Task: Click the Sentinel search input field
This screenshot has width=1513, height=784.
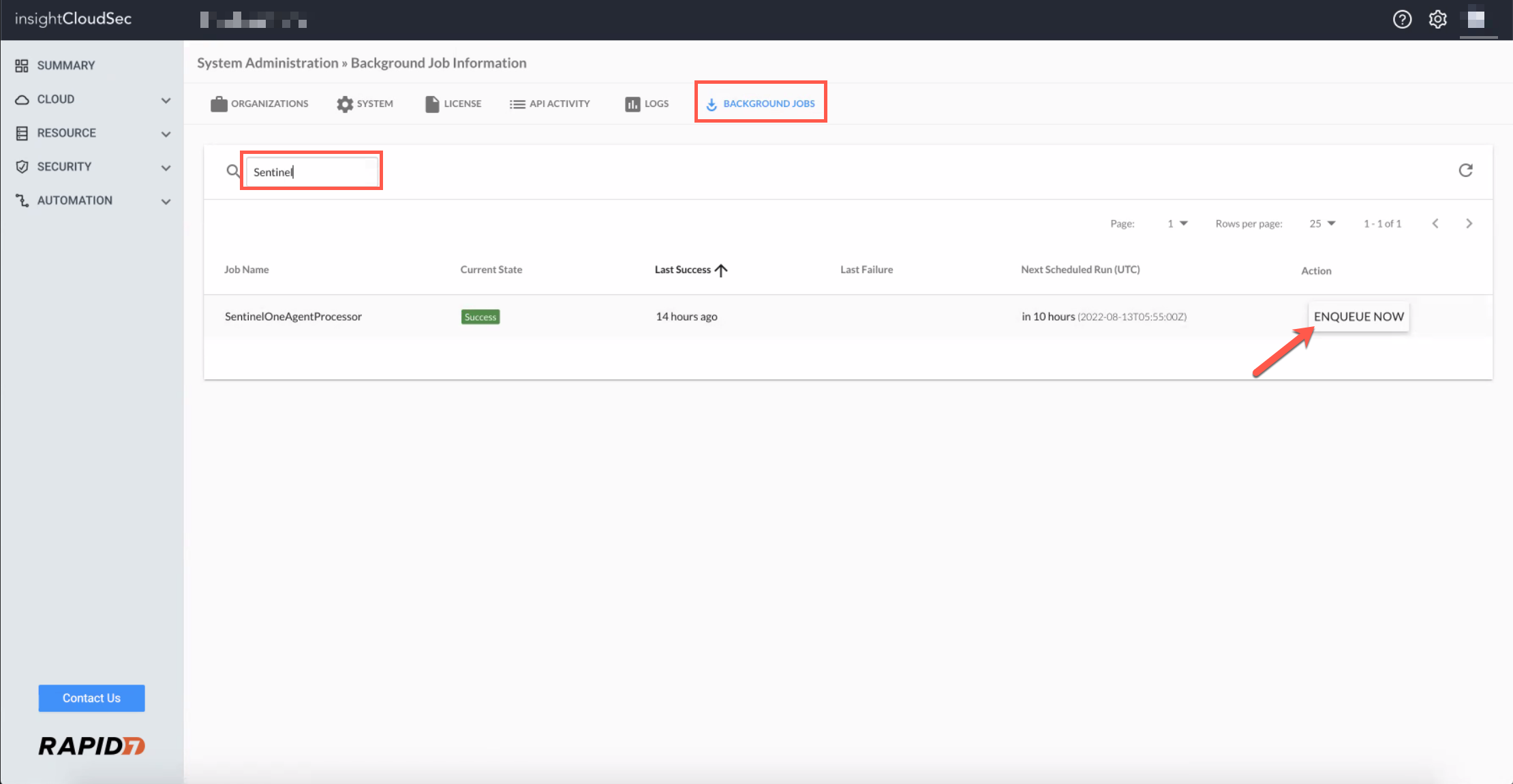Action: coord(312,172)
